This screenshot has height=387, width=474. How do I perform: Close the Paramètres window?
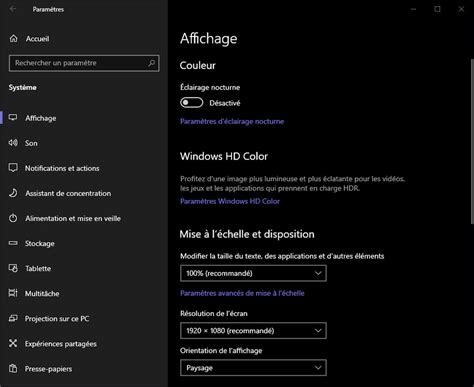click(x=461, y=9)
